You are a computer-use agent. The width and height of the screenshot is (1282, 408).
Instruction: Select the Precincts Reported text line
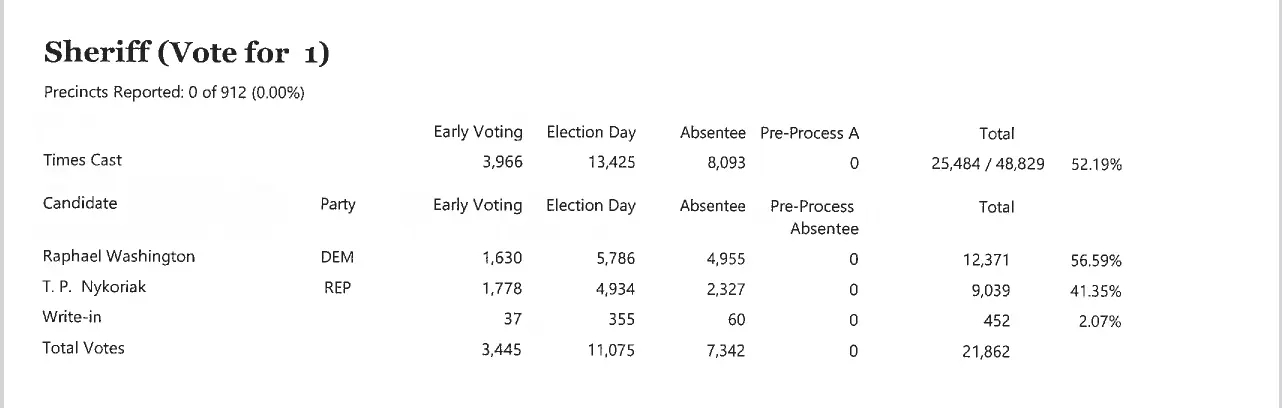174,92
